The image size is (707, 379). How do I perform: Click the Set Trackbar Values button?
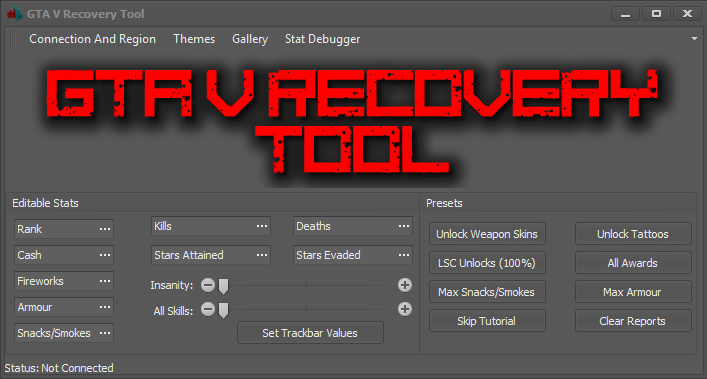pyautogui.click(x=310, y=333)
